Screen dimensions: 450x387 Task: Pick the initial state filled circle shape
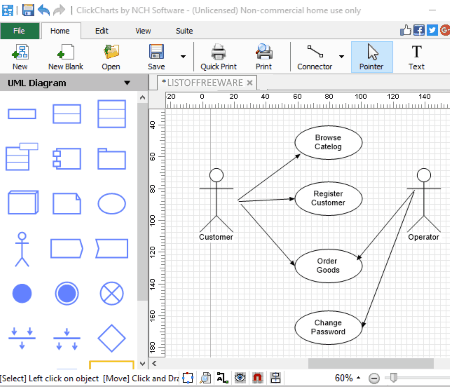[22, 294]
